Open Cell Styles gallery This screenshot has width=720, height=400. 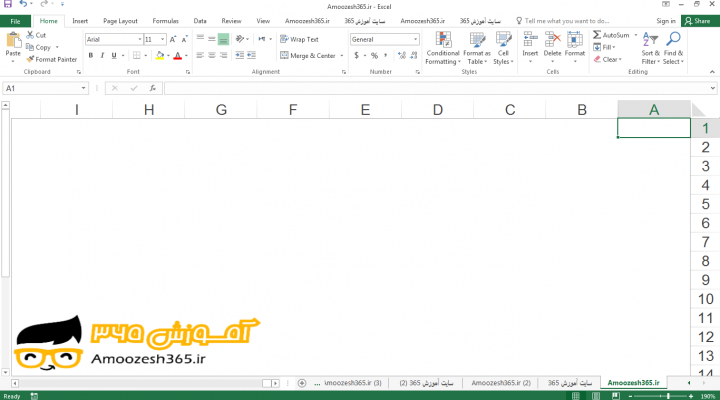[503, 48]
